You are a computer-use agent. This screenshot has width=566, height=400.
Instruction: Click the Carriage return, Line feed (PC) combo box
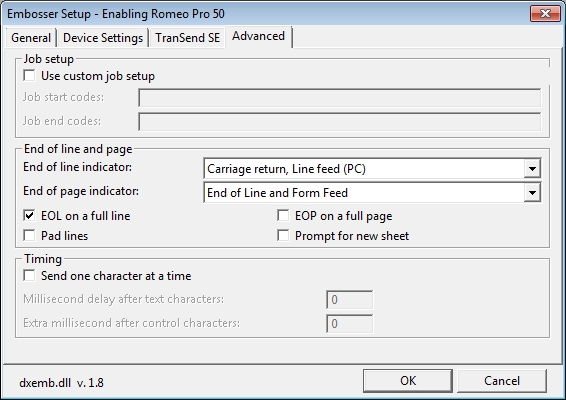tap(372, 169)
